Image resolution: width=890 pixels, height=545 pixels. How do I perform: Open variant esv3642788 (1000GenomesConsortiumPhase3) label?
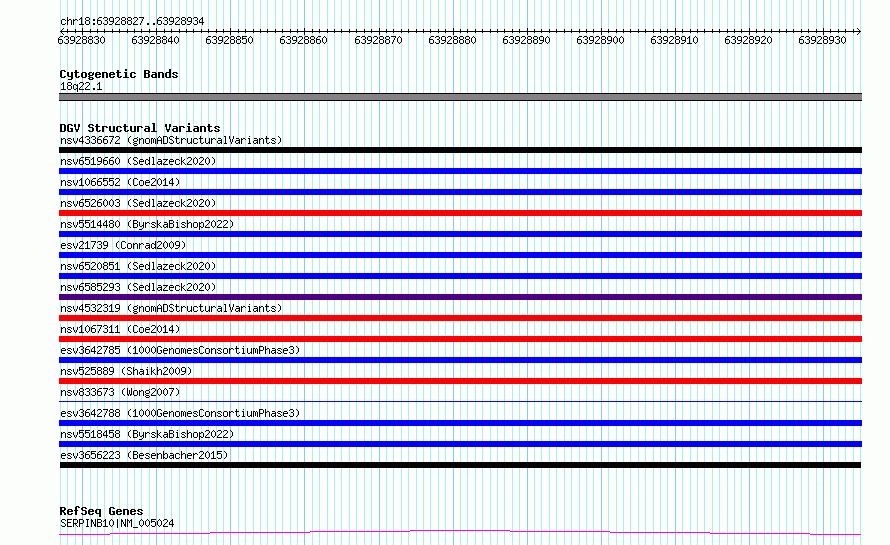click(180, 413)
